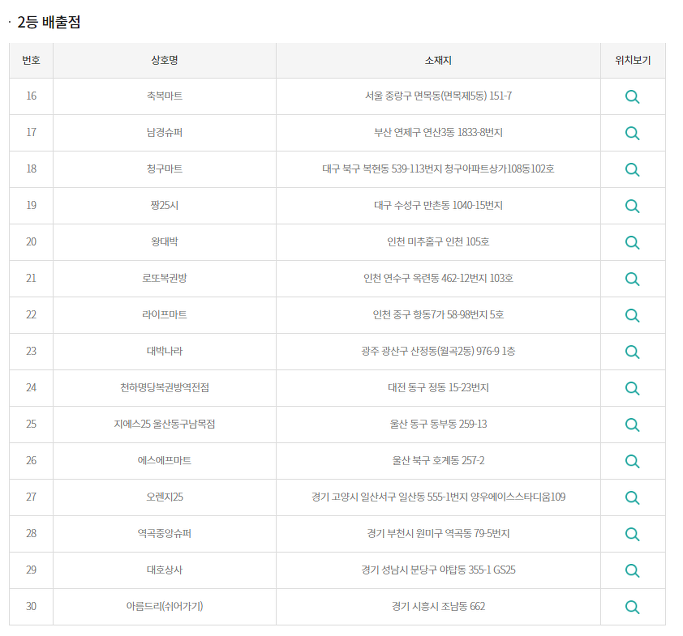Click address 인천 중구 항동7가 58-98번지
This screenshot has width=683, height=636.
(x=438, y=315)
